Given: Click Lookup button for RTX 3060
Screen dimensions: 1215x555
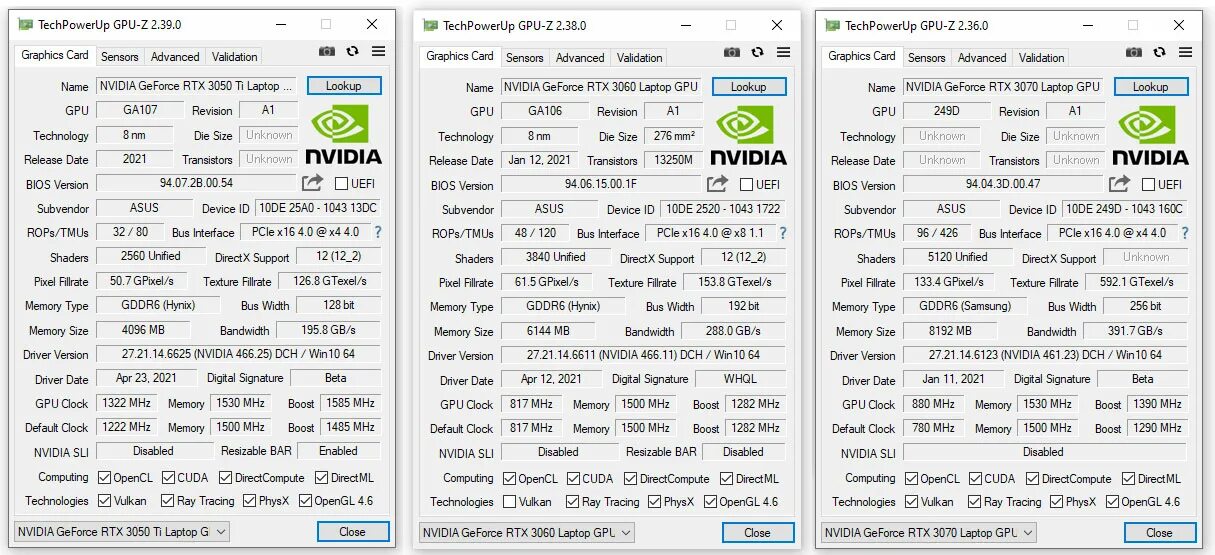Looking at the screenshot, I should [749, 87].
